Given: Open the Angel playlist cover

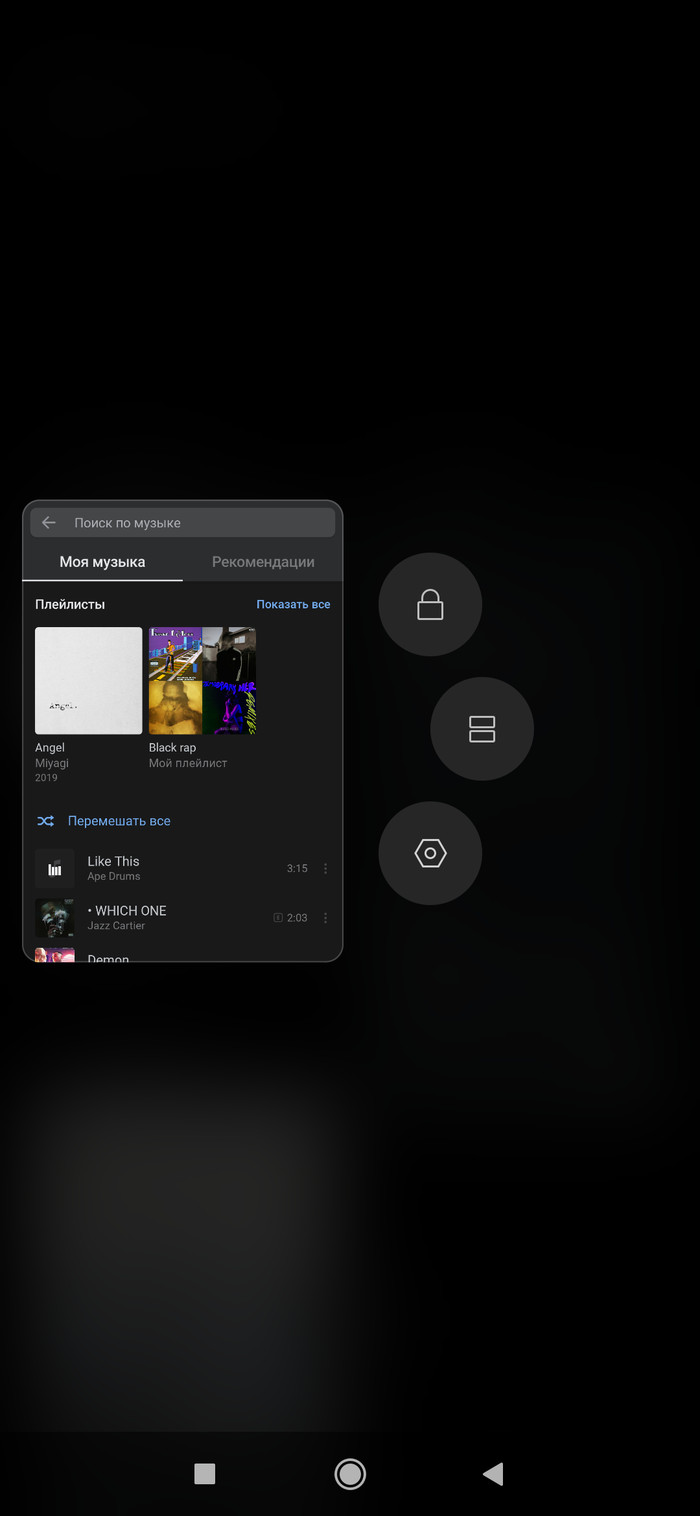Looking at the screenshot, I should (89, 680).
